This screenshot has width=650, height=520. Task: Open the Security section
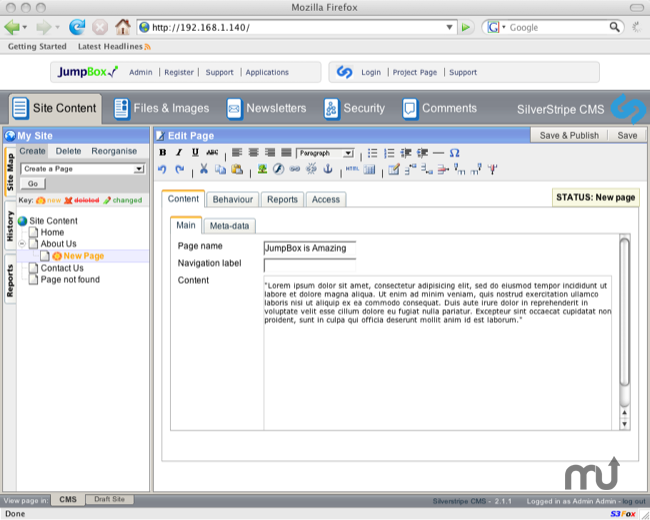354,109
